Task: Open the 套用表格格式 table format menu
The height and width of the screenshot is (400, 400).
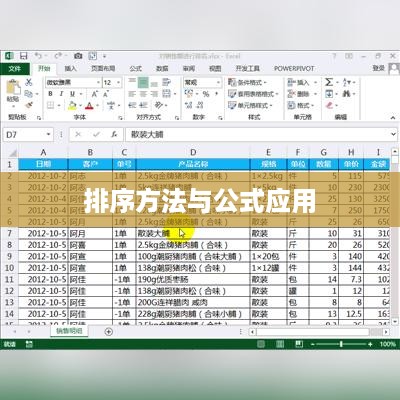Action: point(253,94)
